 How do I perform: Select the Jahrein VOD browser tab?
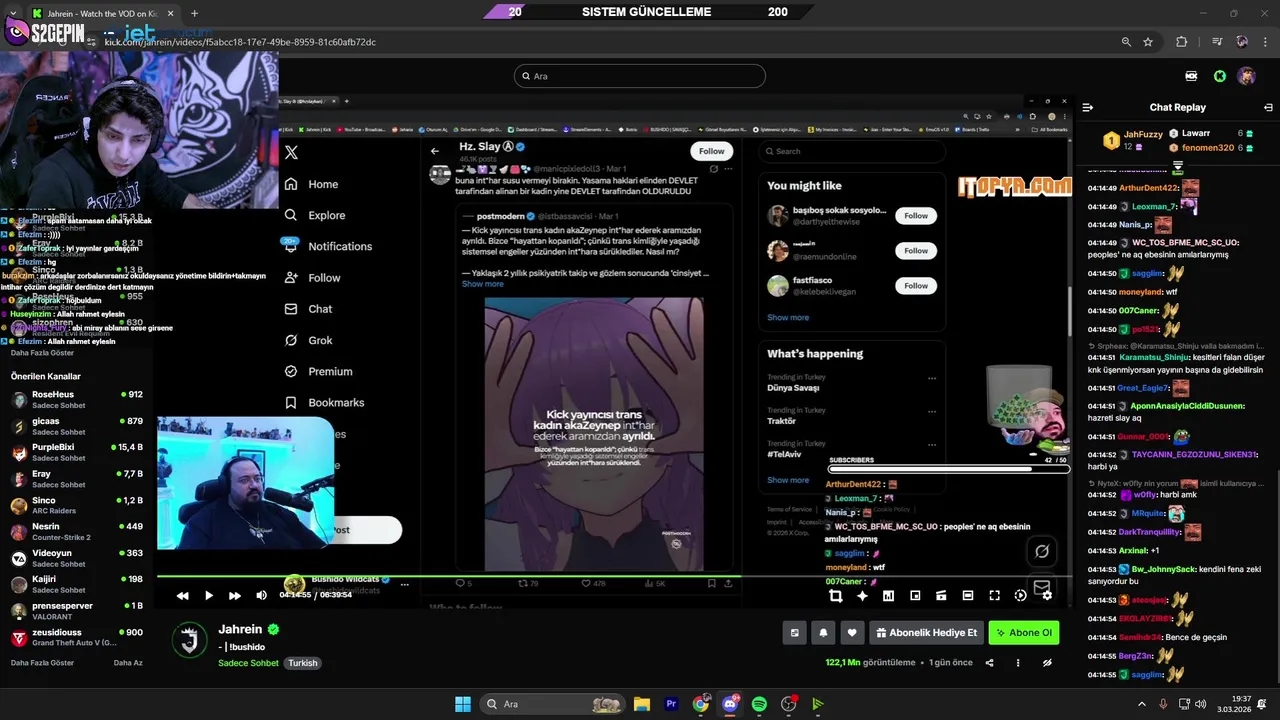[100, 13]
